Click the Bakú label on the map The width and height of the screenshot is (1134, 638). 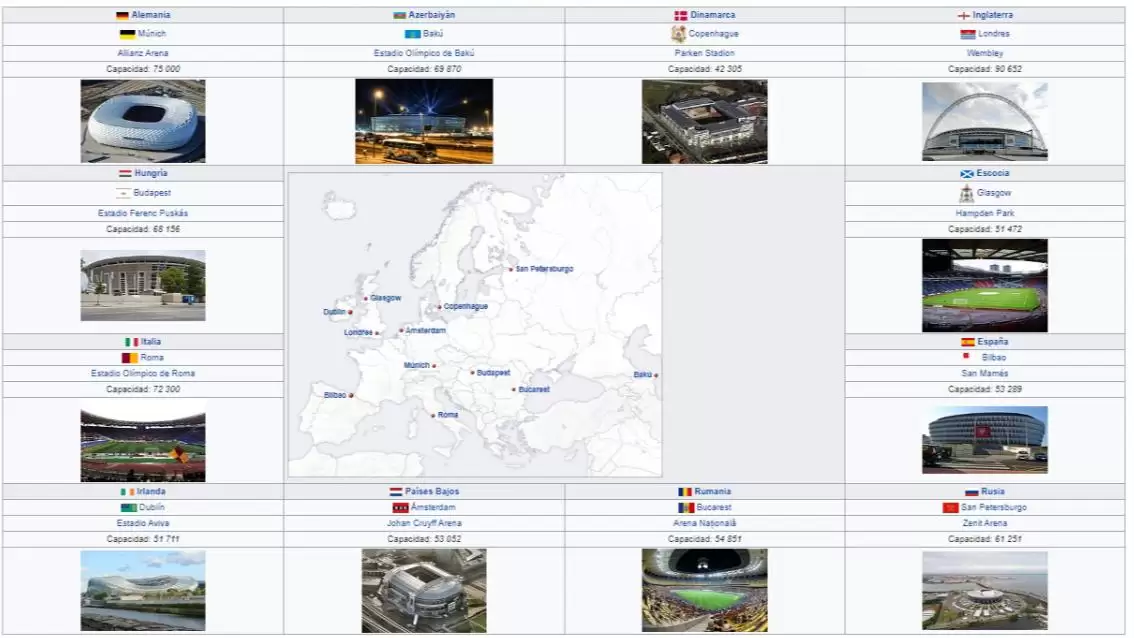(x=642, y=375)
